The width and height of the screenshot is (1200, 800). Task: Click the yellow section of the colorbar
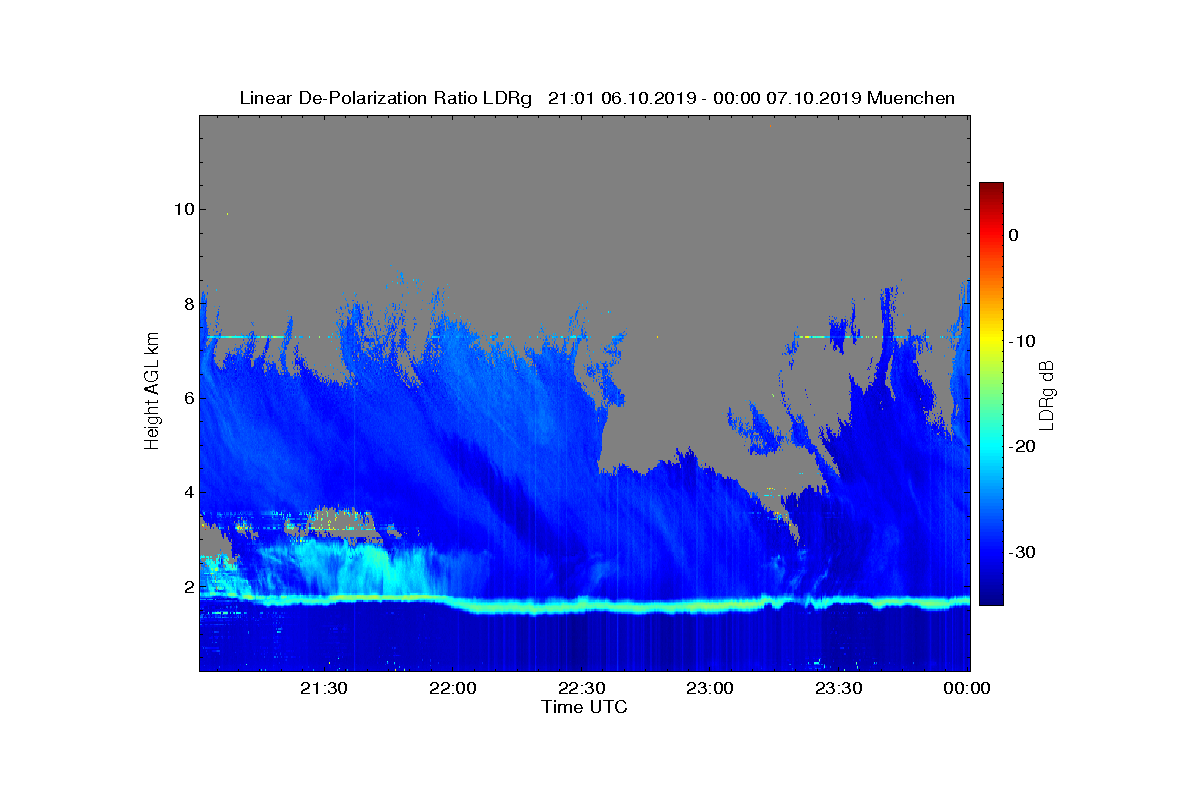[991, 341]
